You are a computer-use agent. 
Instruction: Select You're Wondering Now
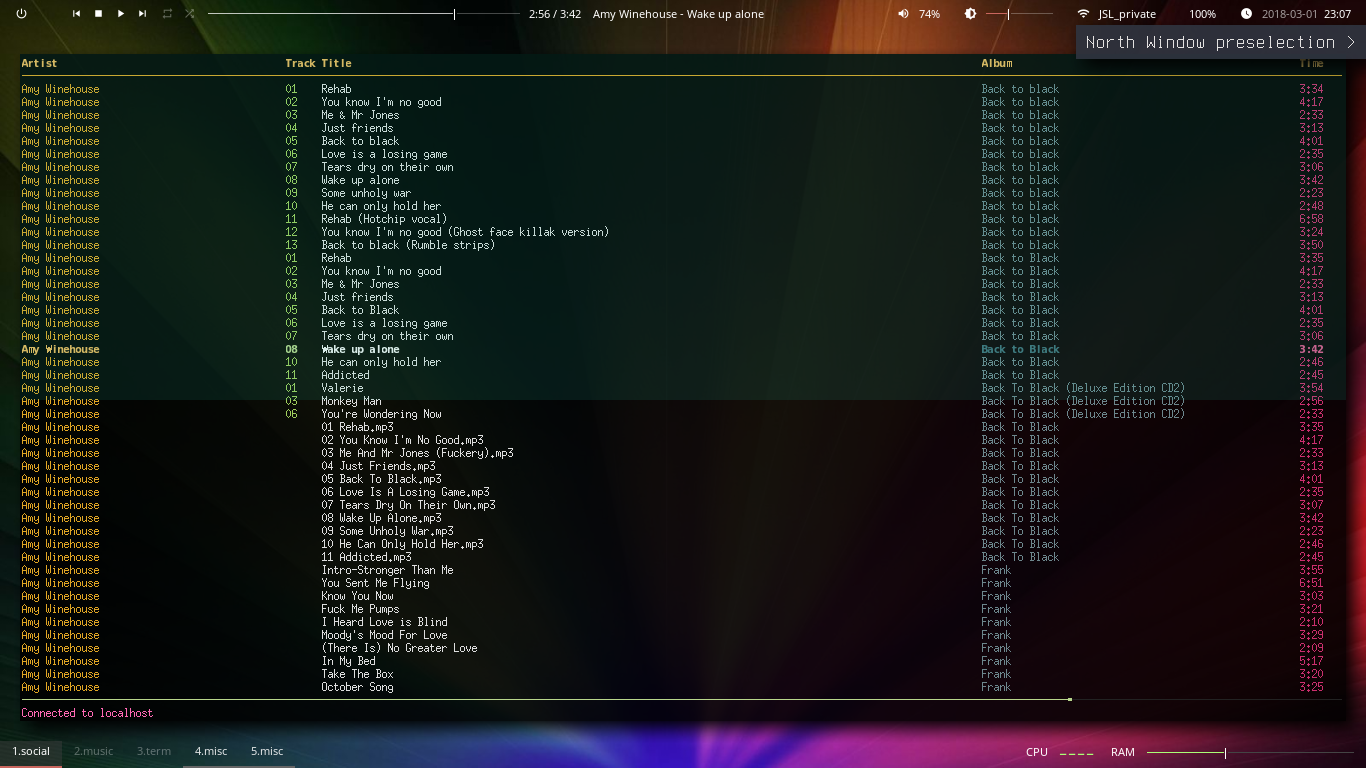point(381,414)
